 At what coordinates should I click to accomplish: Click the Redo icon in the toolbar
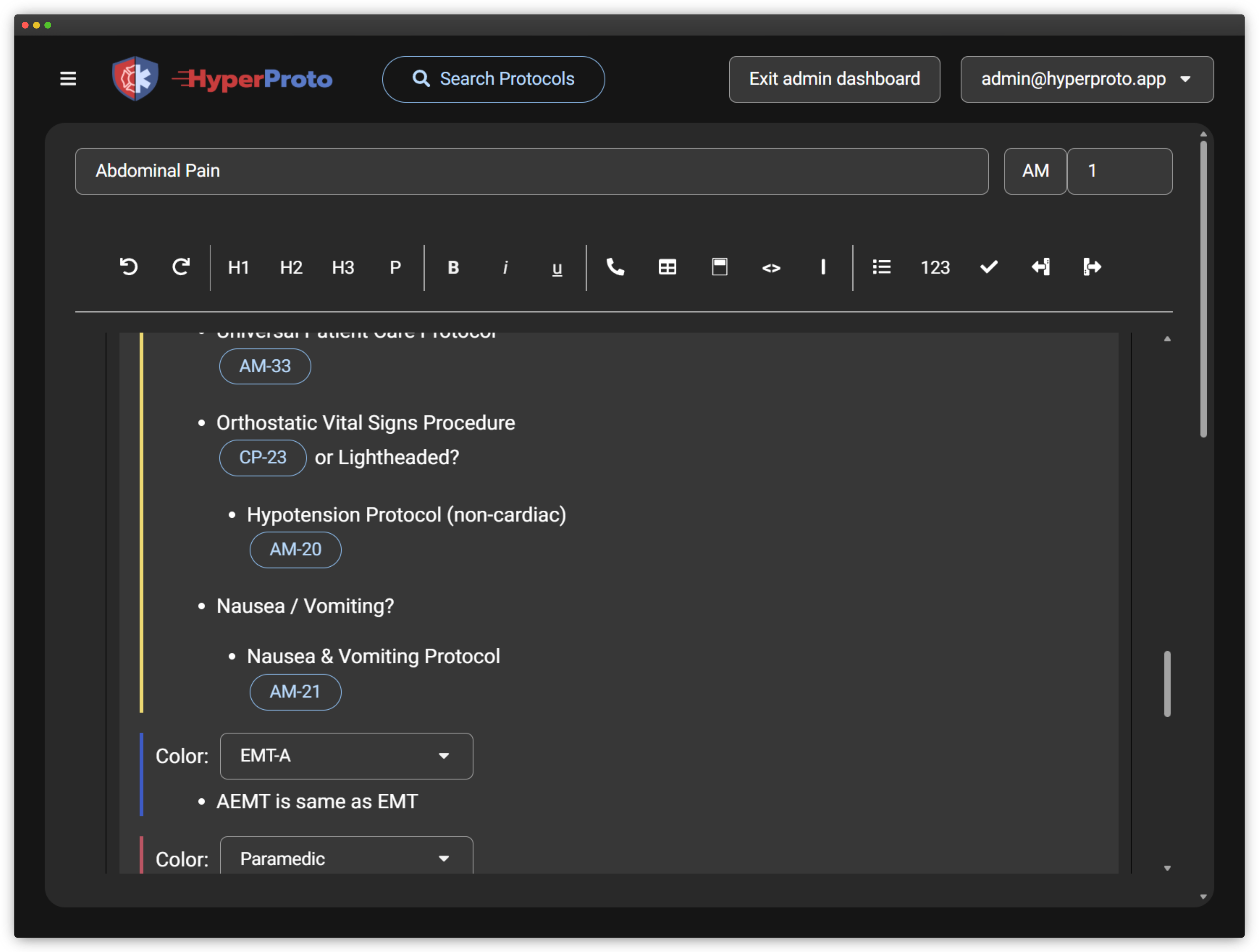click(181, 267)
